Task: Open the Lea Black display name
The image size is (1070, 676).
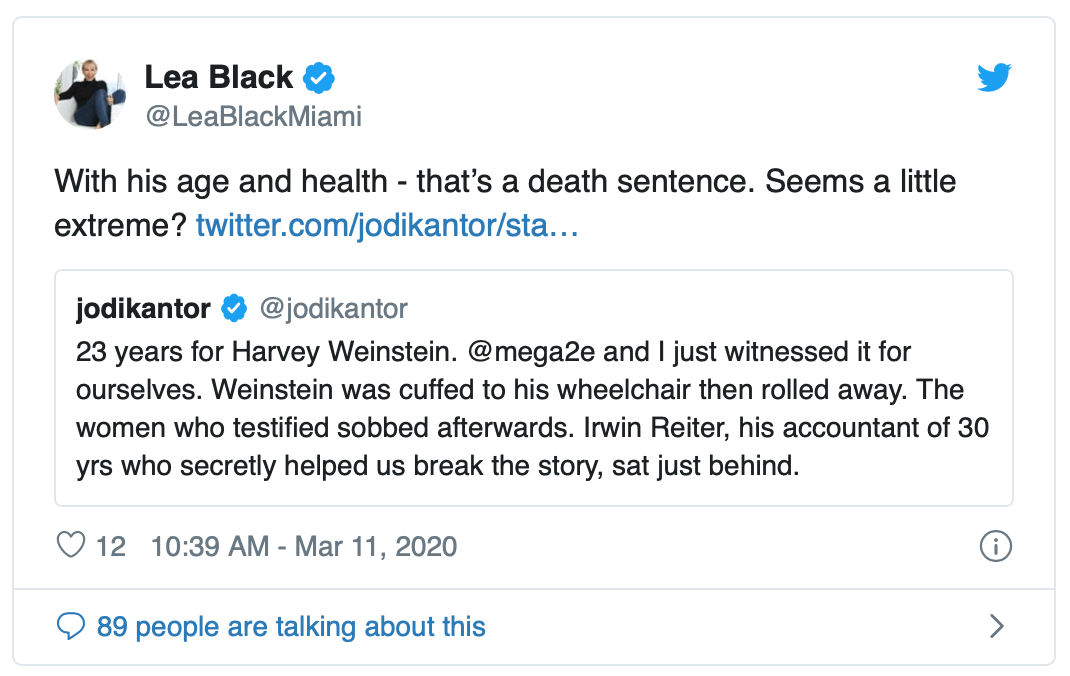Action: pos(219,77)
